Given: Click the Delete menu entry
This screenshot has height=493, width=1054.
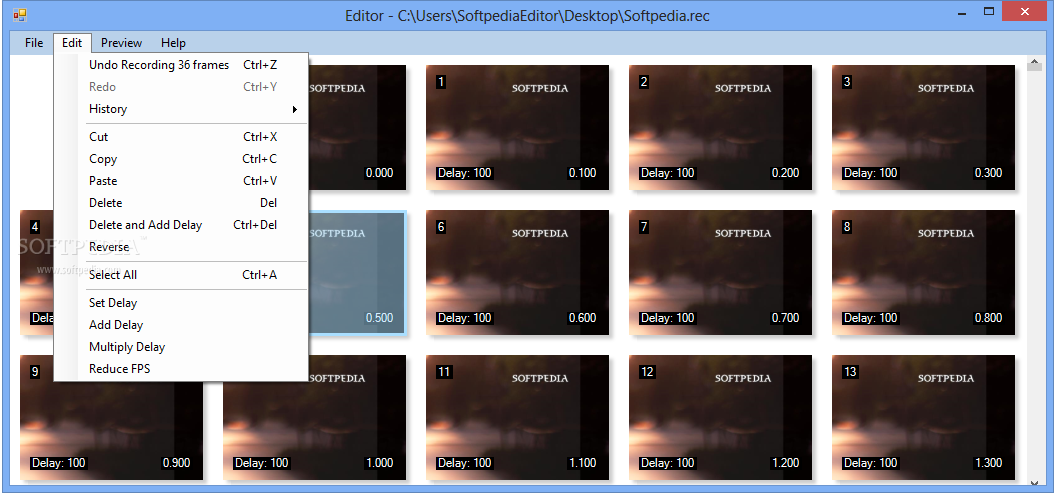Looking at the screenshot, I should 181,203.
